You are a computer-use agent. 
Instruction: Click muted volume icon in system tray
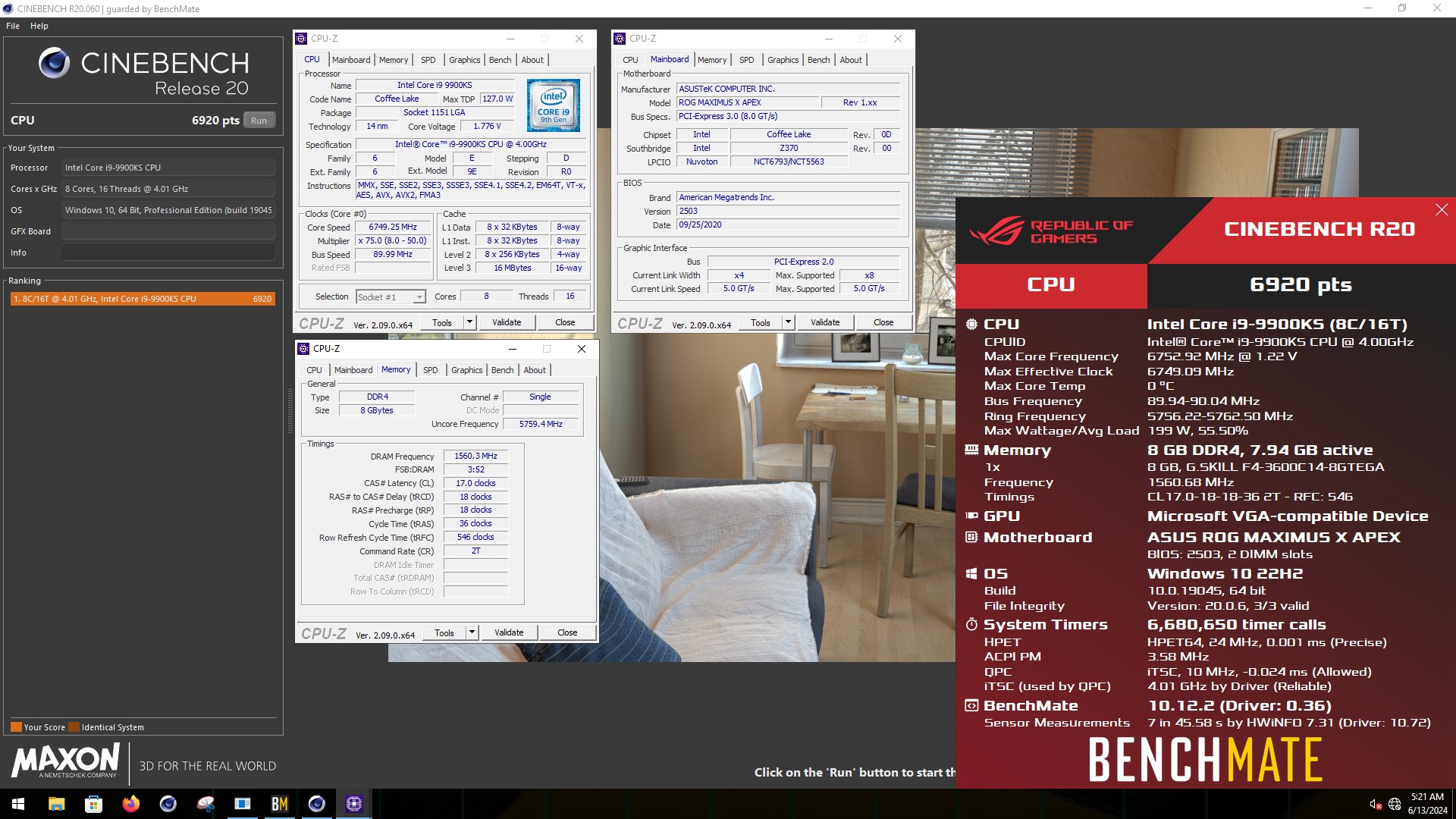coord(1376,804)
